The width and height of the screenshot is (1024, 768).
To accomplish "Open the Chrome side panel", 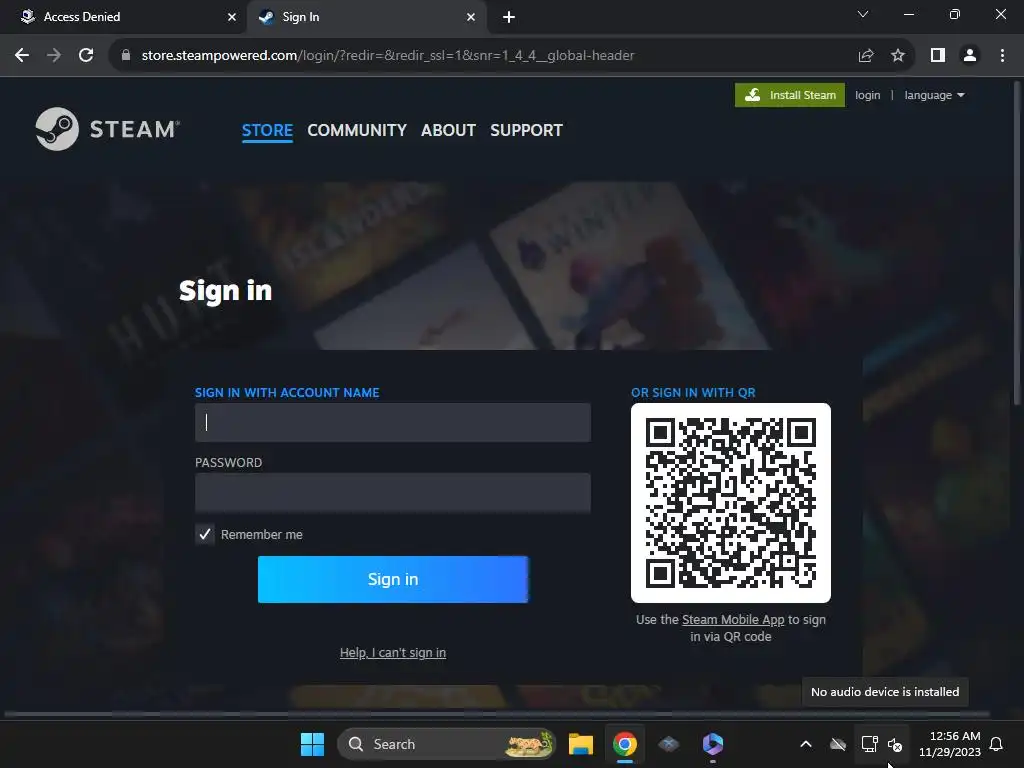I will pos(938,56).
